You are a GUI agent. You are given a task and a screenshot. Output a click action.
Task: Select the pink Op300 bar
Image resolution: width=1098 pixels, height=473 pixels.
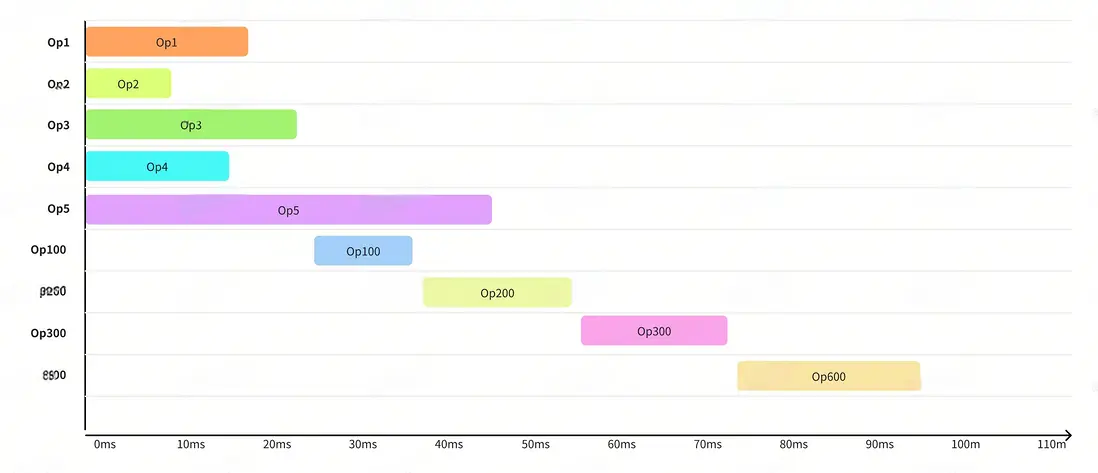pyautogui.click(x=654, y=331)
